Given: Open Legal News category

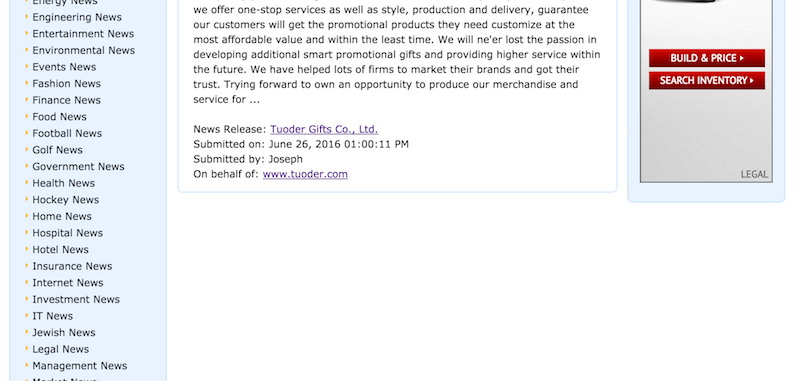Looking at the screenshot, I should (x=60, y=349).
